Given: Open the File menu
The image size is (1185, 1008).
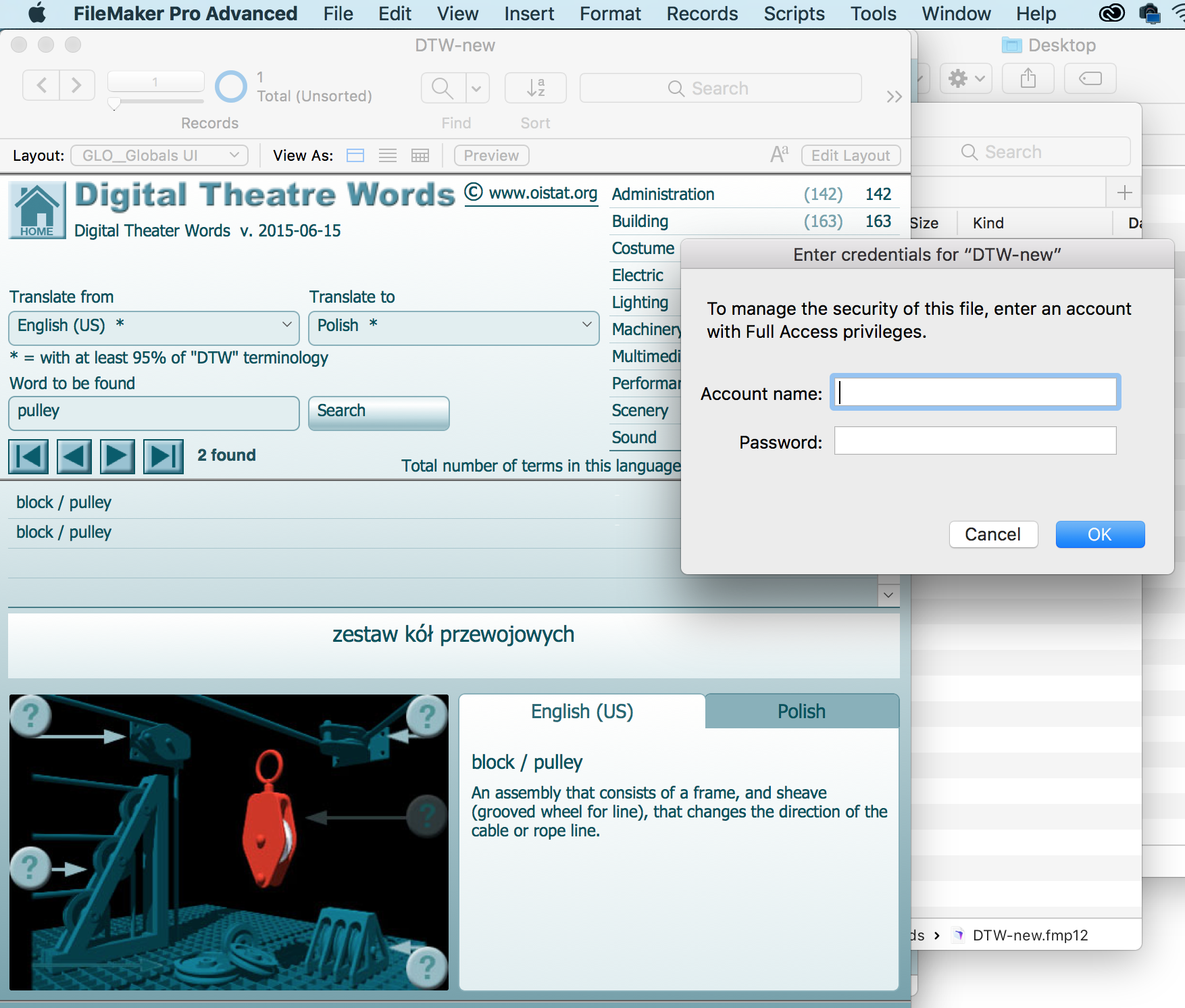Looking at the screenshot, I should 338,14.
